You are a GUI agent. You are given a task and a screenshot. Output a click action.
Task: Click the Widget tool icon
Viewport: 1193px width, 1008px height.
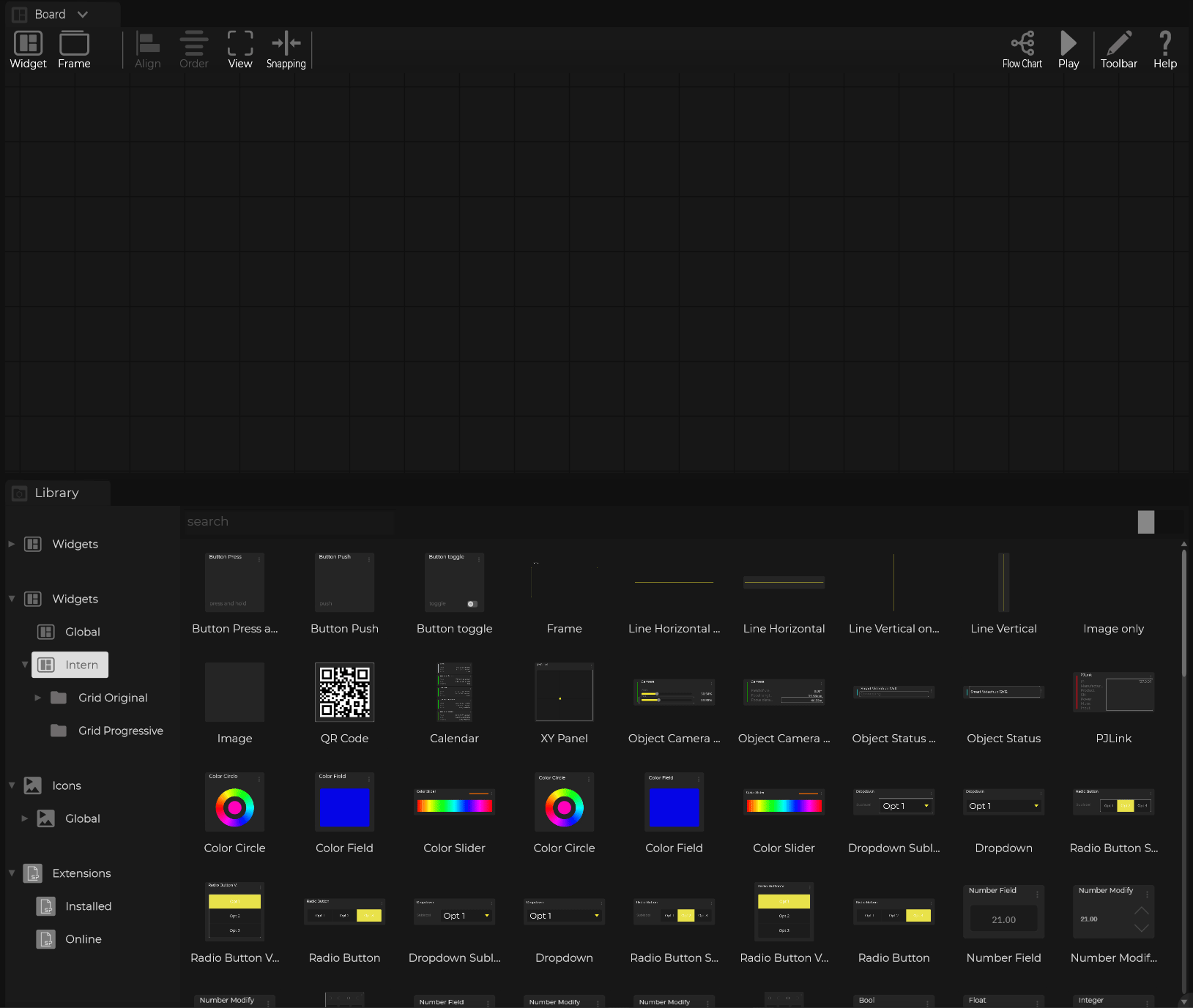[x=28, y=44]
